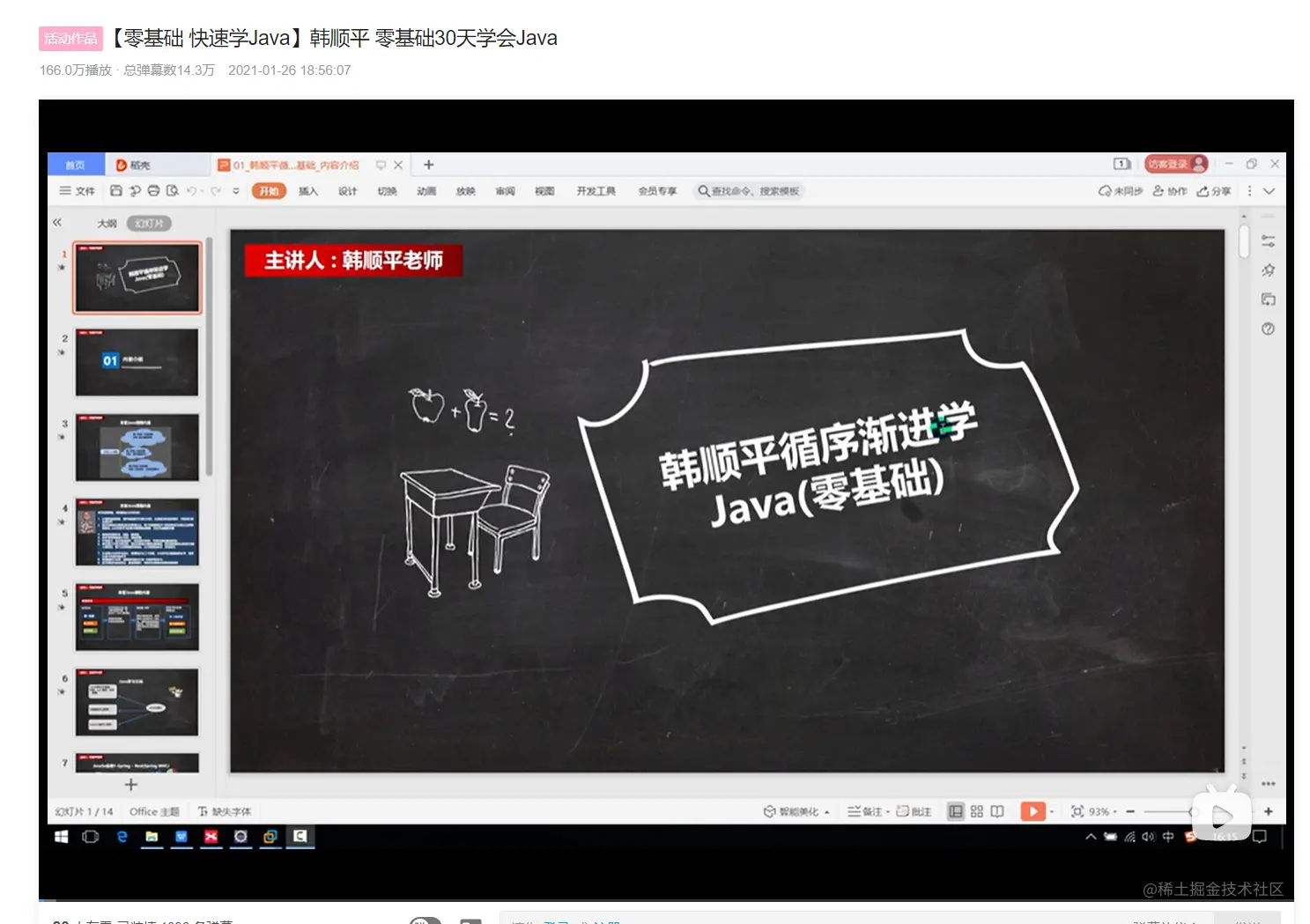The image size is (1310, 924).
Task: Click the 批注 comments button
Action: tap(914, 811)
